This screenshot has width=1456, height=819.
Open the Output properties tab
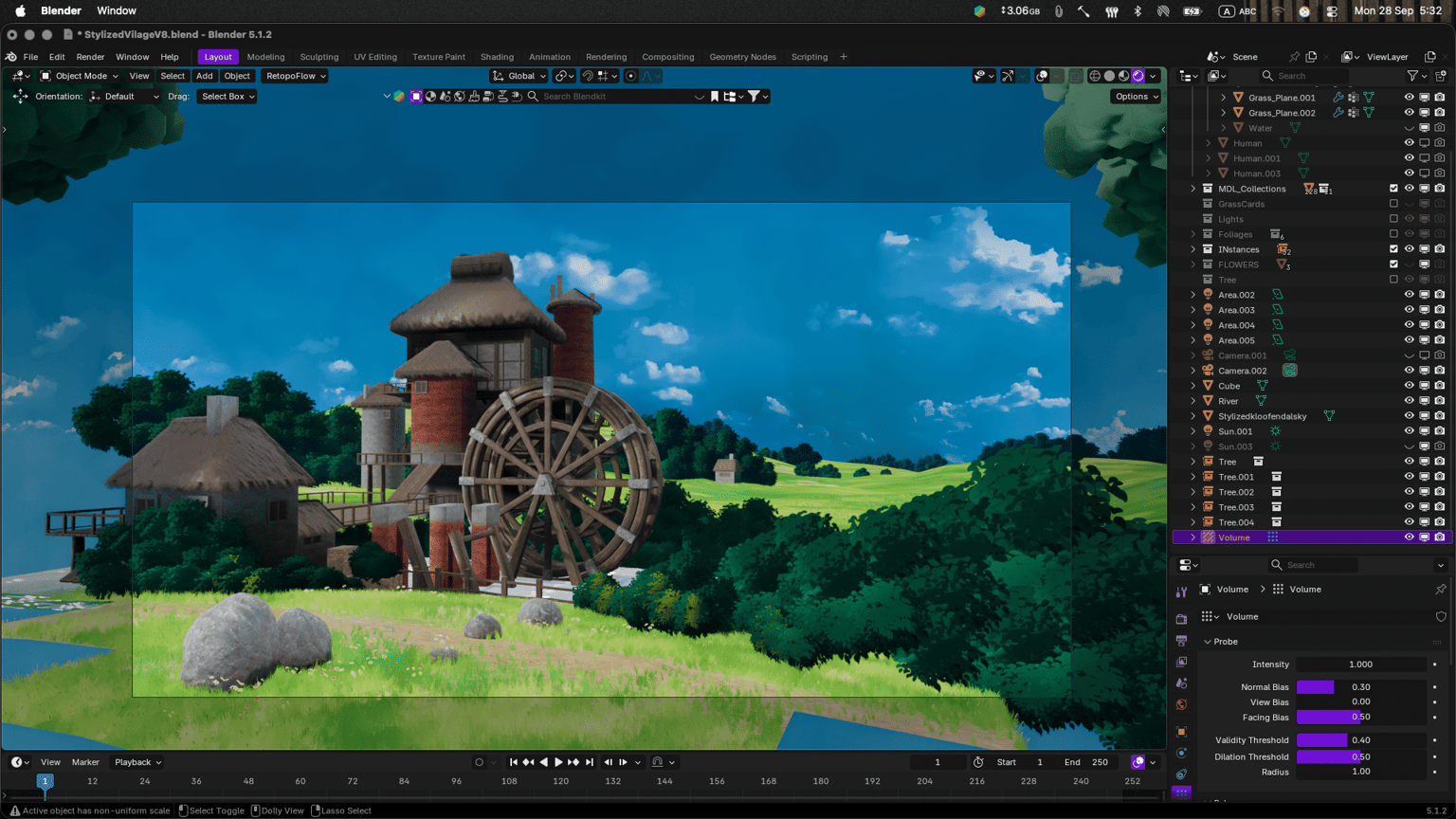pos(1181,640)
